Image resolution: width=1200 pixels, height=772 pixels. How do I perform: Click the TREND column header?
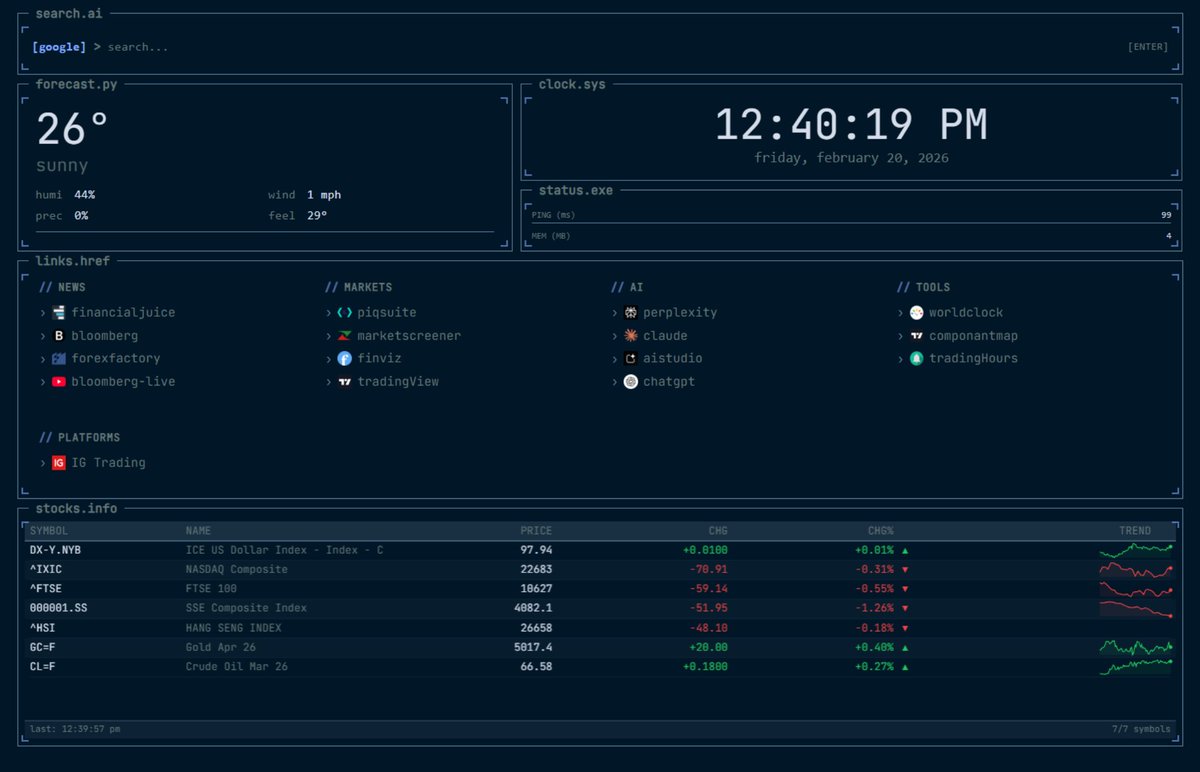click(x=1135, y=531)
